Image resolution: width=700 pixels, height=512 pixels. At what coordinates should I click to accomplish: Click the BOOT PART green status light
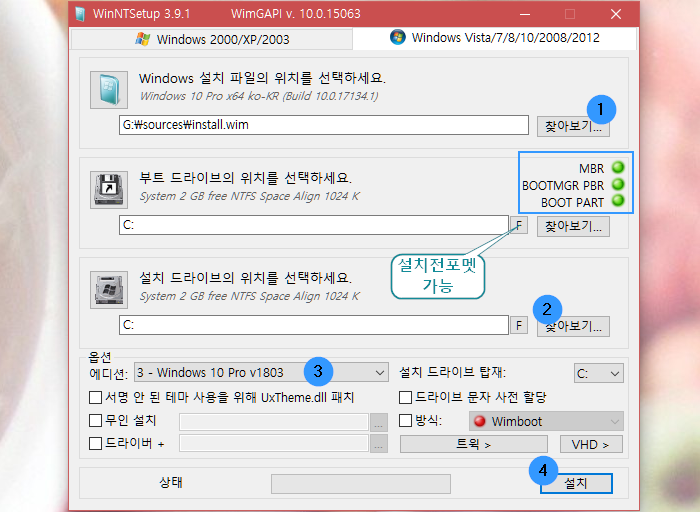[x=618, y=200]
